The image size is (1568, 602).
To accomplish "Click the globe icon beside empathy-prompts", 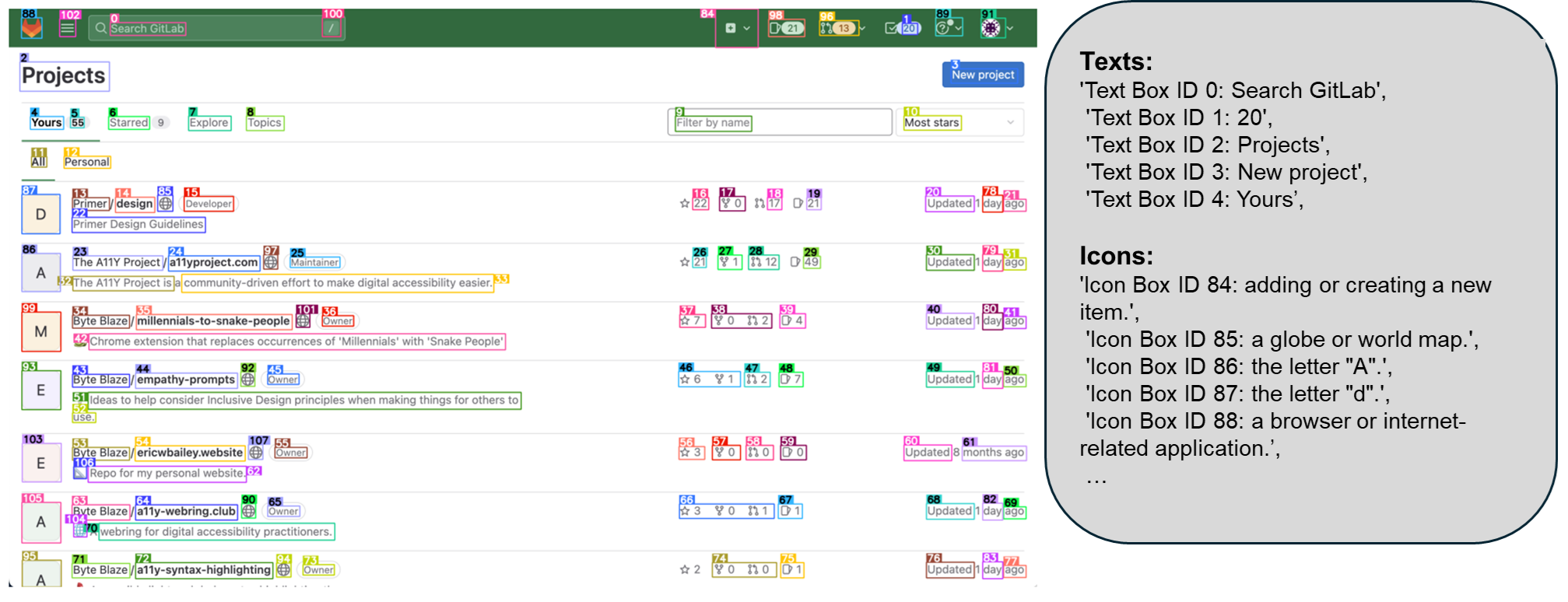I will [247, 380].
